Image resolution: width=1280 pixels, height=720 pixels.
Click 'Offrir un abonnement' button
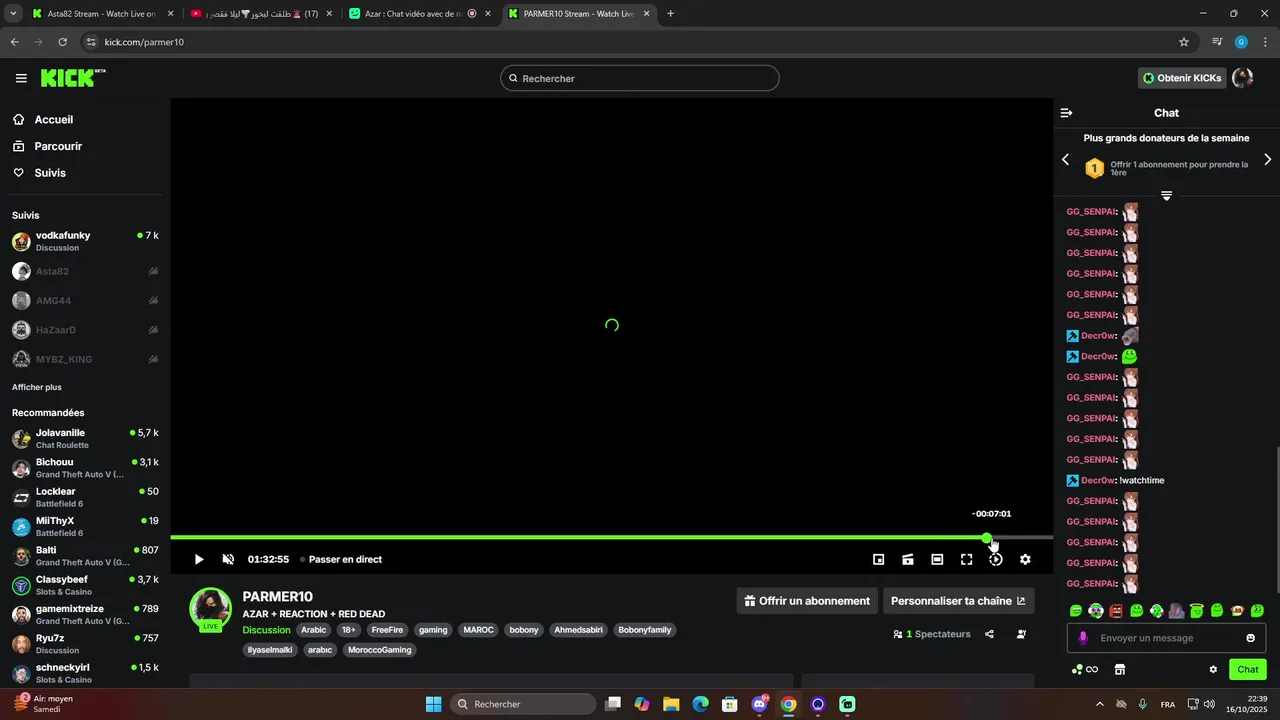(807, 601)
